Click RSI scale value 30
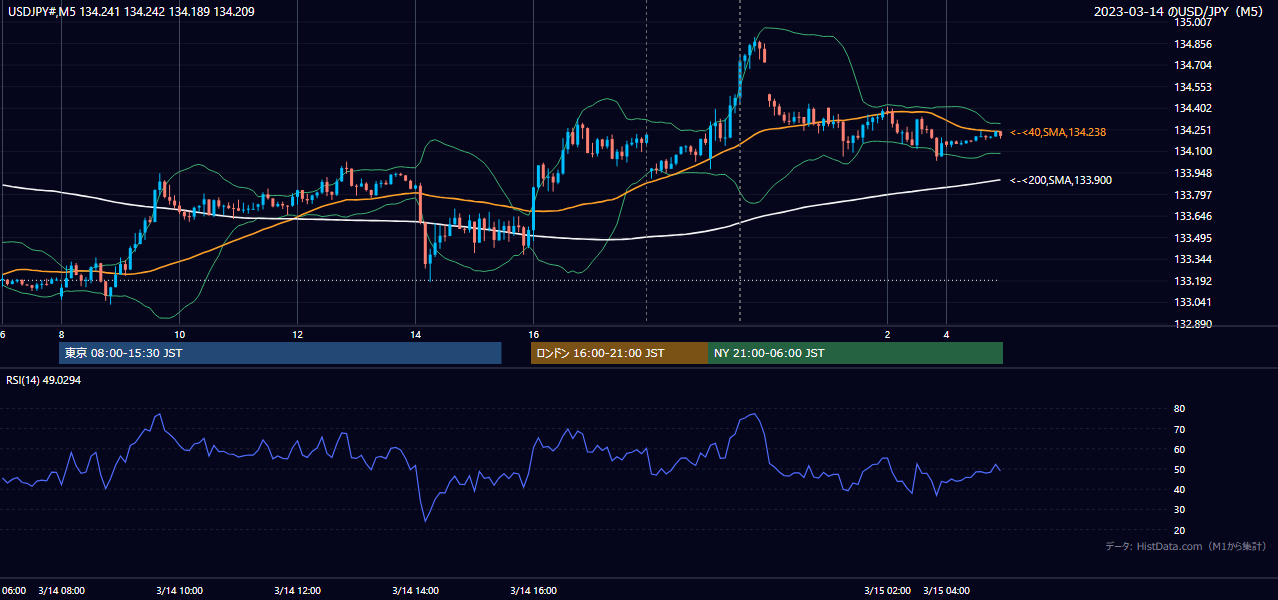The image size is (1278, 600). (x=1180, y=509)
